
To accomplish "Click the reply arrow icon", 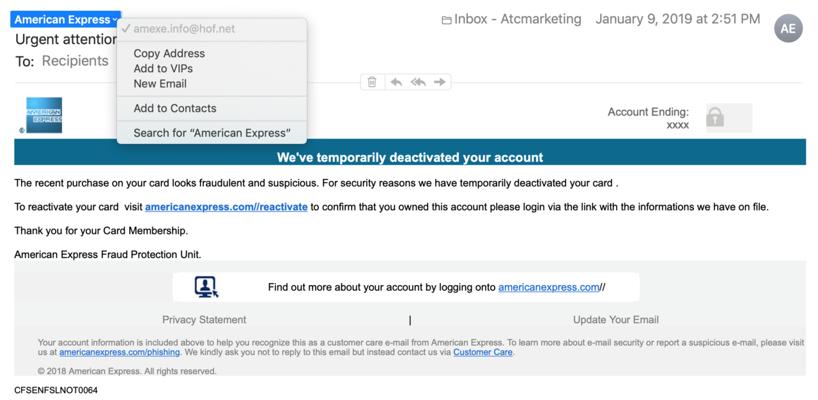I will pyautogui.click(x=396, y=82).
